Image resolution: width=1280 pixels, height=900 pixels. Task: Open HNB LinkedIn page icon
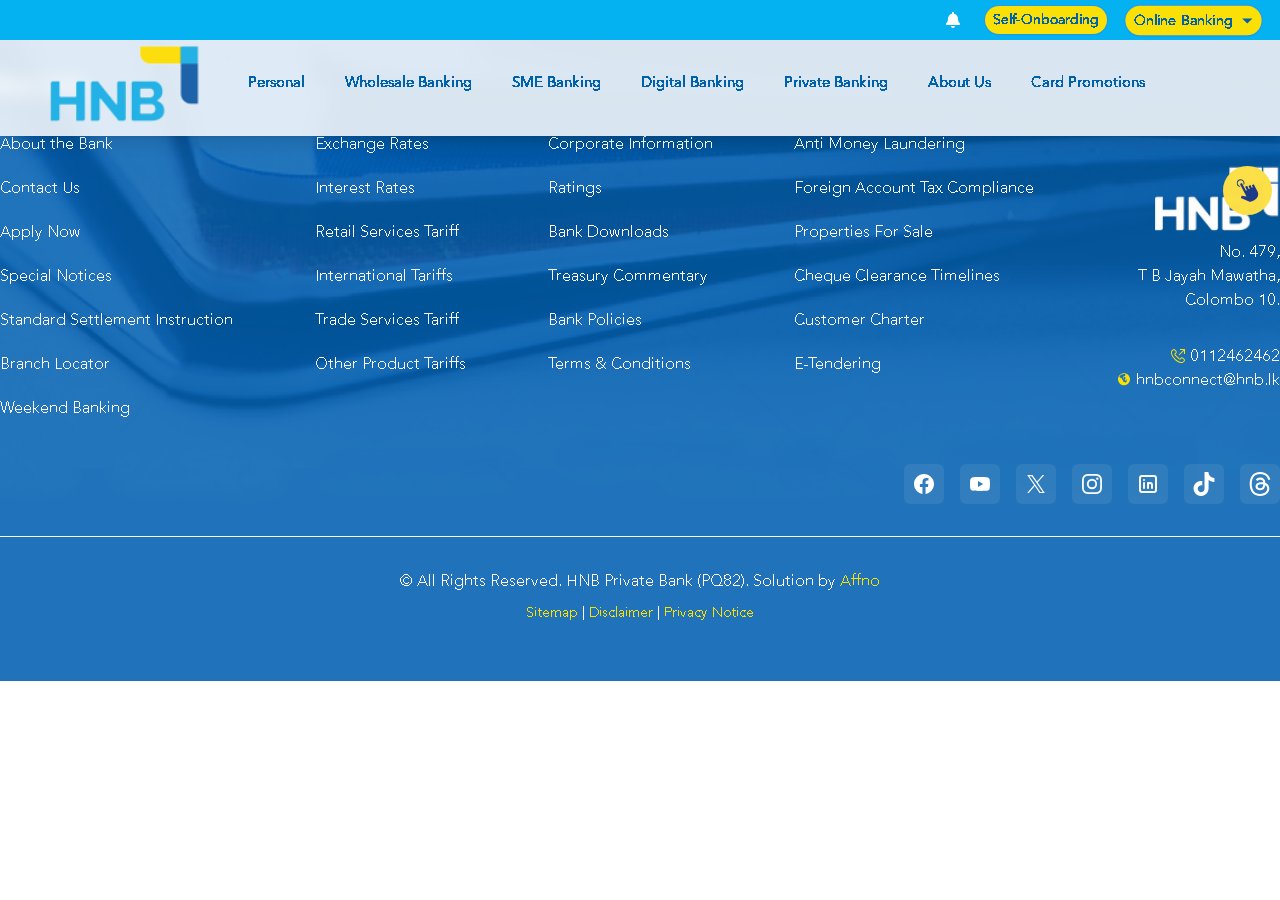click(1148, 484)
